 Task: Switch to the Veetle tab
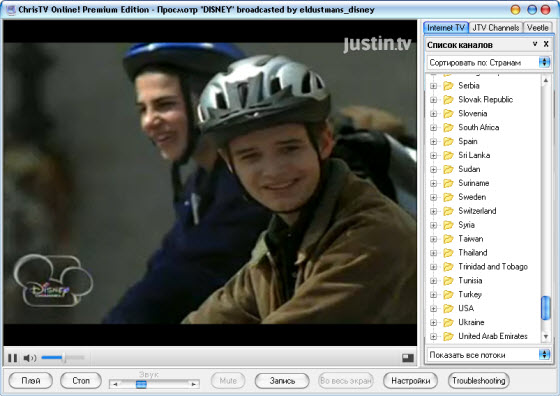538,28
